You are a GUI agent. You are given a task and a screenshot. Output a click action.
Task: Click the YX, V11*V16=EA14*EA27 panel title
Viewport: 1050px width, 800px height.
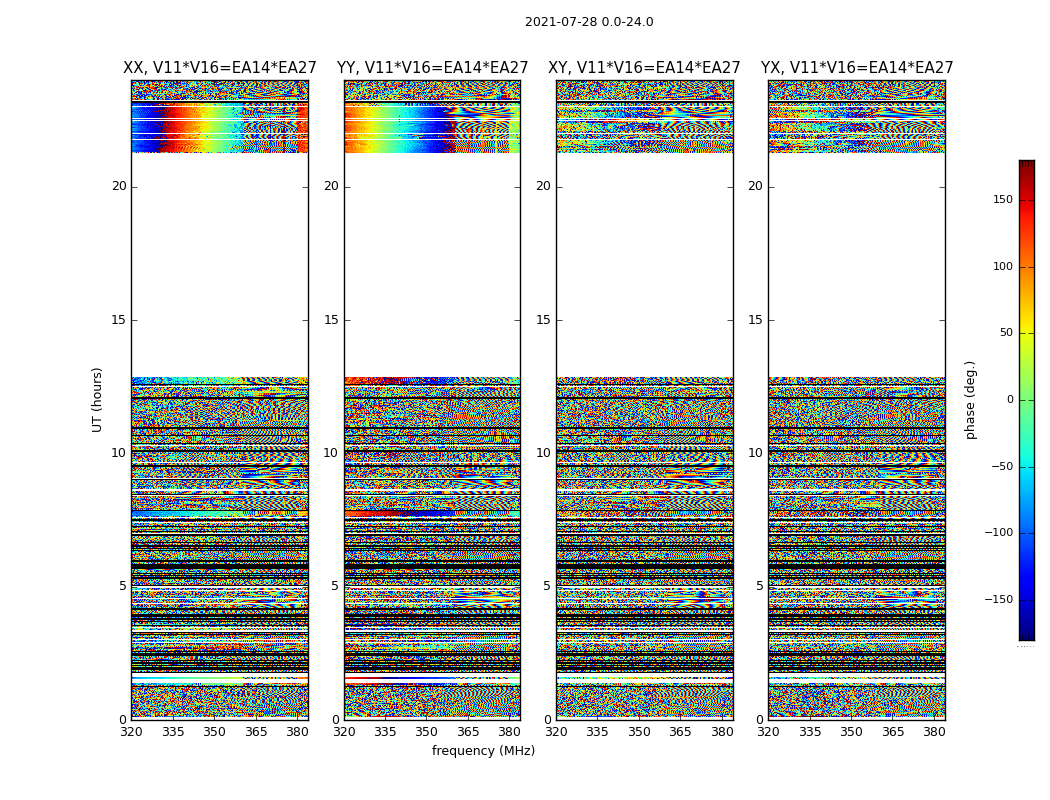[856, 68]
